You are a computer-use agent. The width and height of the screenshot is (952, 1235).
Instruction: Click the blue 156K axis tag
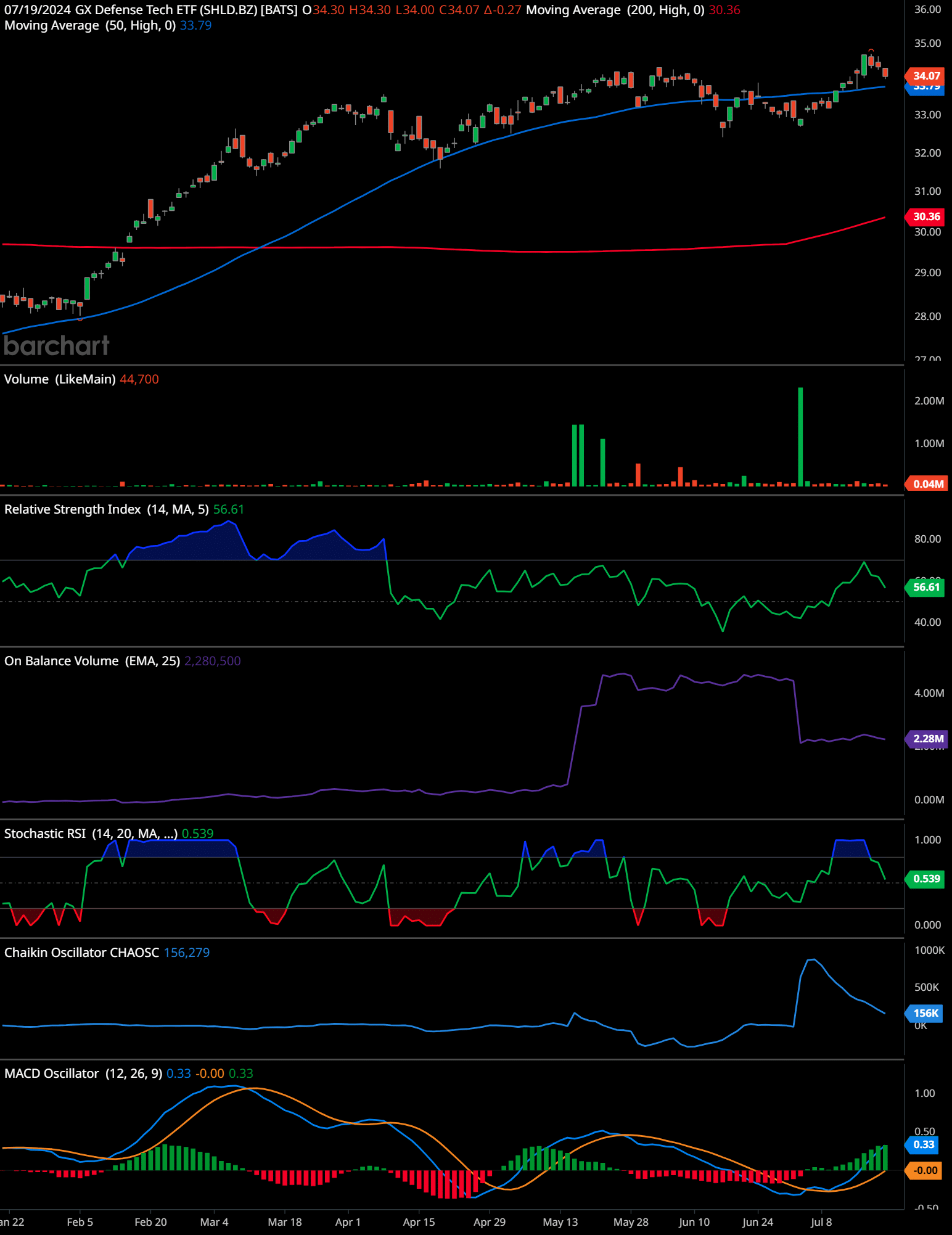[925, 1013]
